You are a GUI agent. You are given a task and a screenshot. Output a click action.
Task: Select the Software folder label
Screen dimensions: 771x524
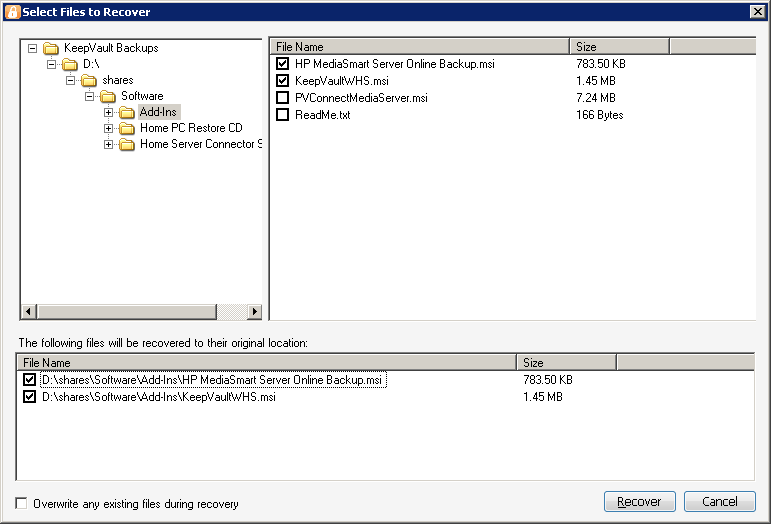click(142, 96)
